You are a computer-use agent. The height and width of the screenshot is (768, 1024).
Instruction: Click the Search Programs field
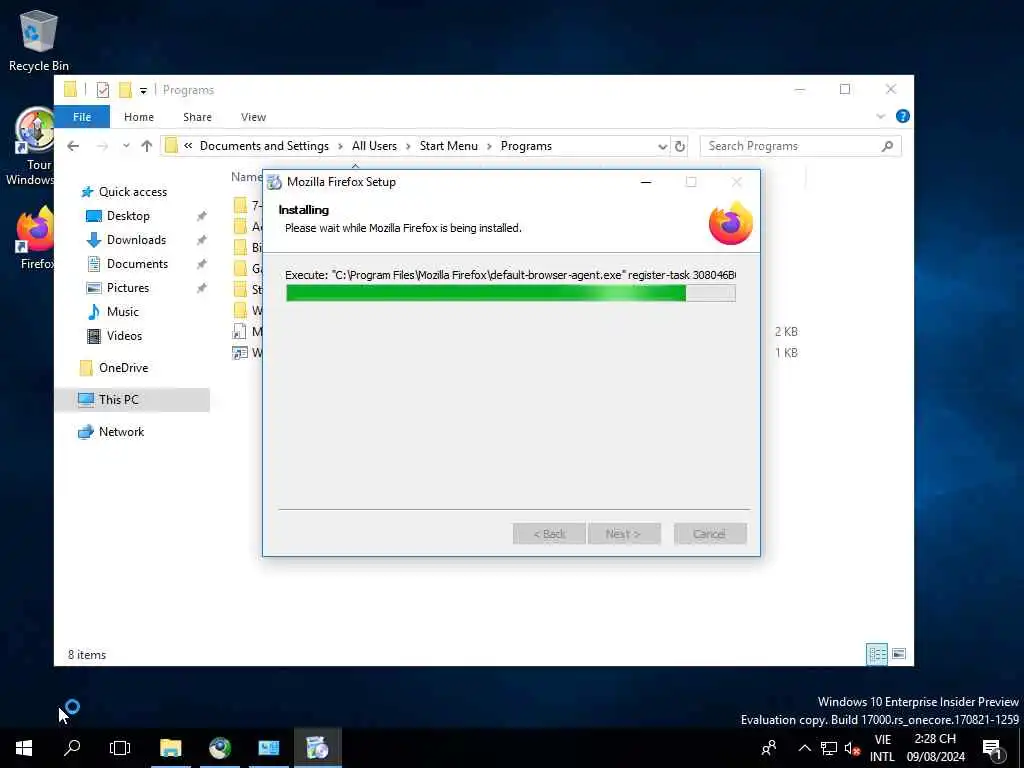tap(800, 146)
